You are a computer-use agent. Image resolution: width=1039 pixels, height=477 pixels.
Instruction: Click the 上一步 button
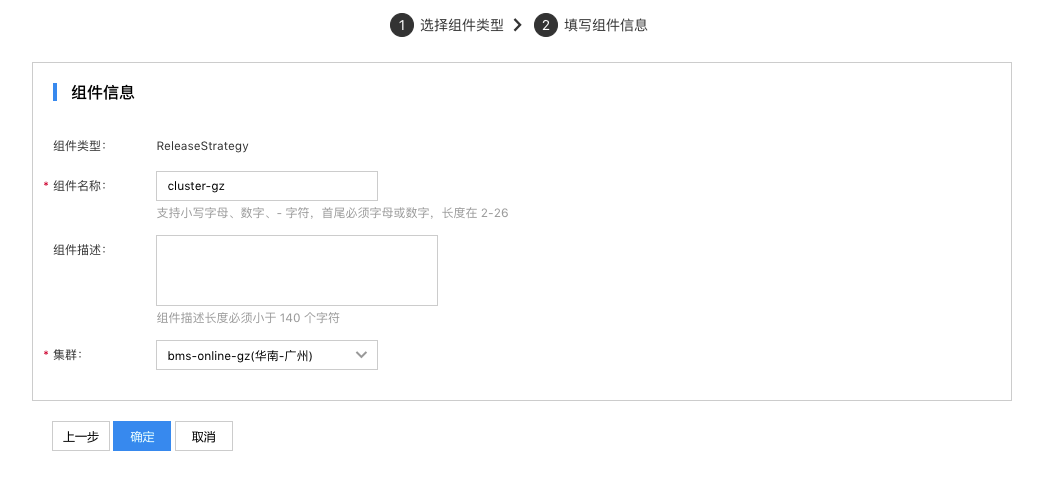(81, 436)
